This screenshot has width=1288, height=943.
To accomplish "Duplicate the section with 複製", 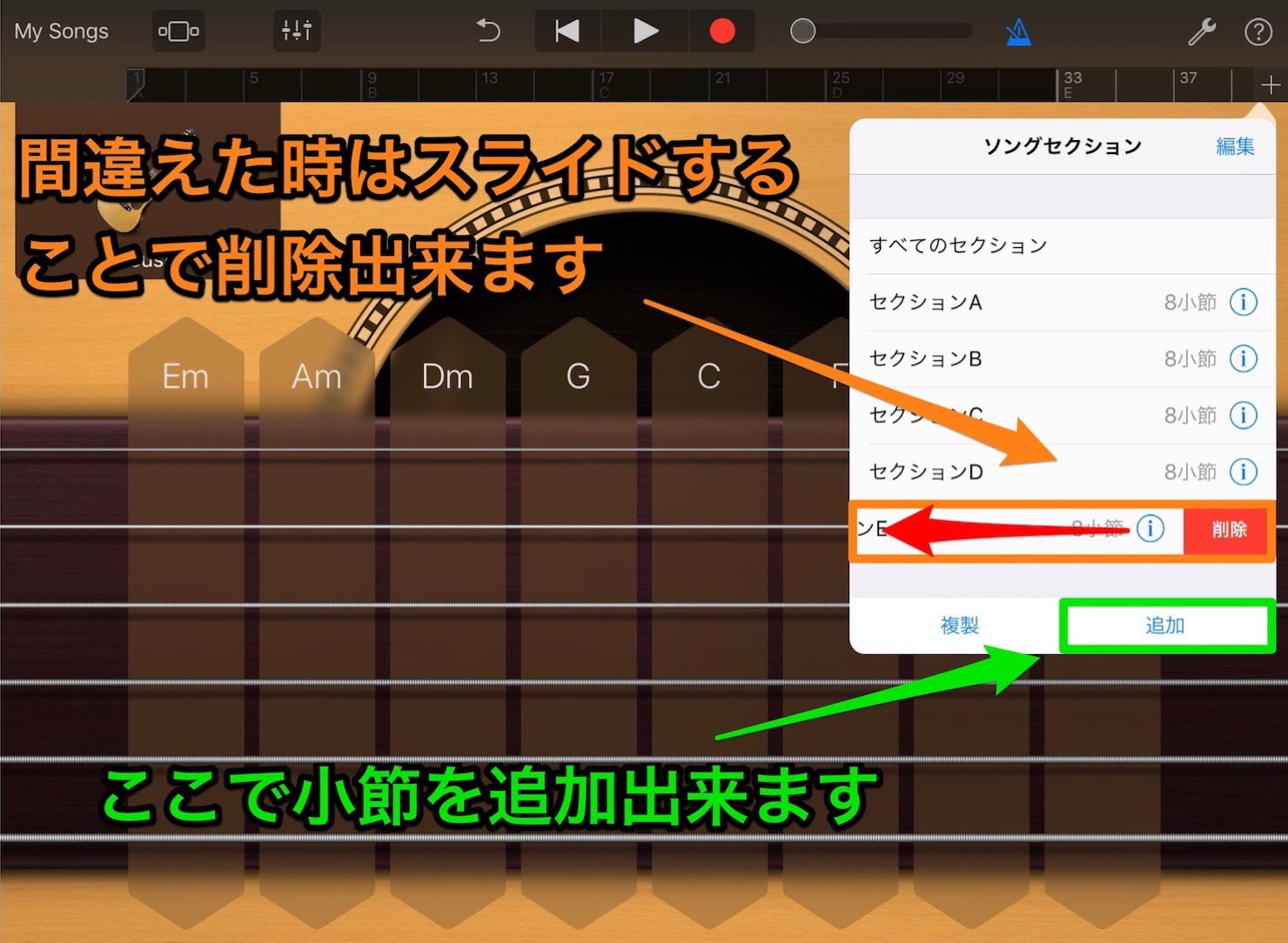I will tap(959, 625).
